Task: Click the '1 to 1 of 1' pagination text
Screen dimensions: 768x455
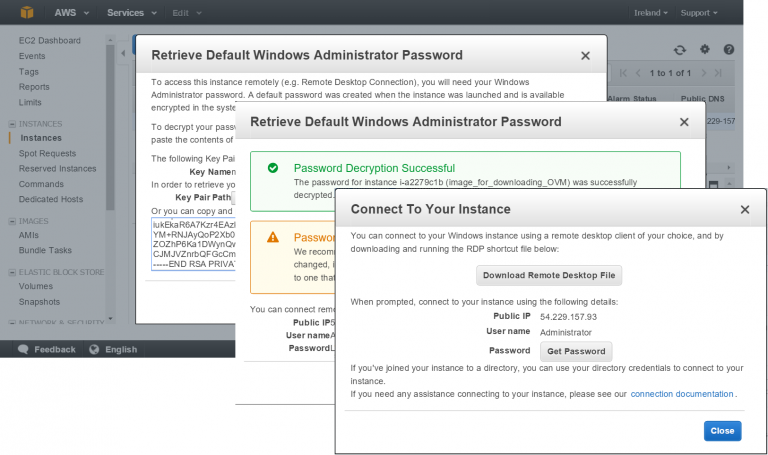Action: (670, 73)
